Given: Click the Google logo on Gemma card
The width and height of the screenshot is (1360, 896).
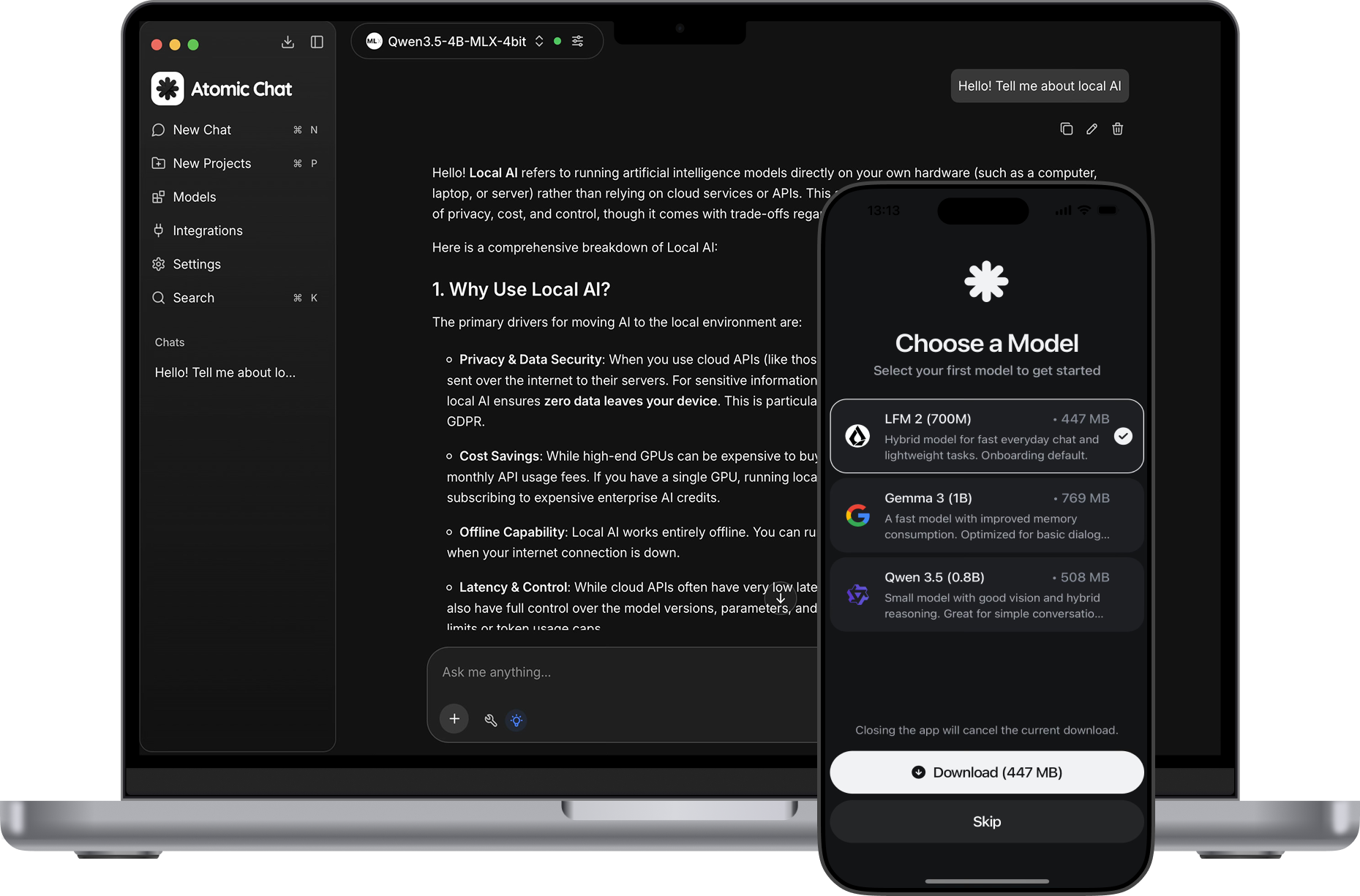Looking at the screenshot, I should tap(858, 515).
